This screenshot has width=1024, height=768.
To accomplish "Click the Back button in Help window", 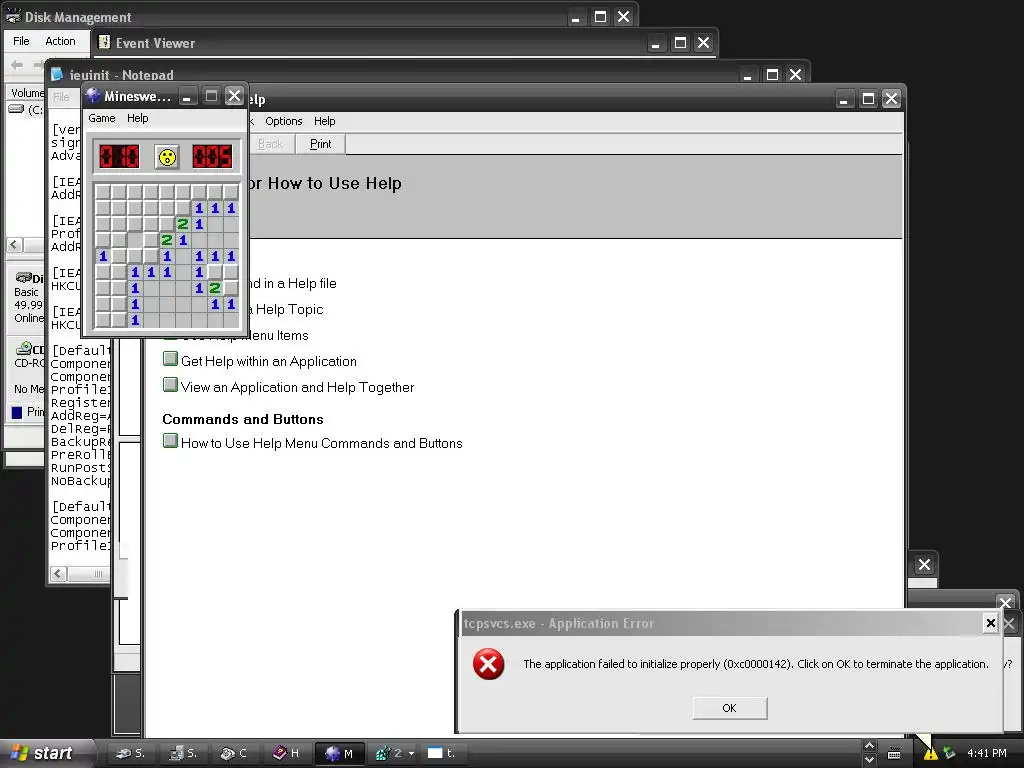I will 270,144.
